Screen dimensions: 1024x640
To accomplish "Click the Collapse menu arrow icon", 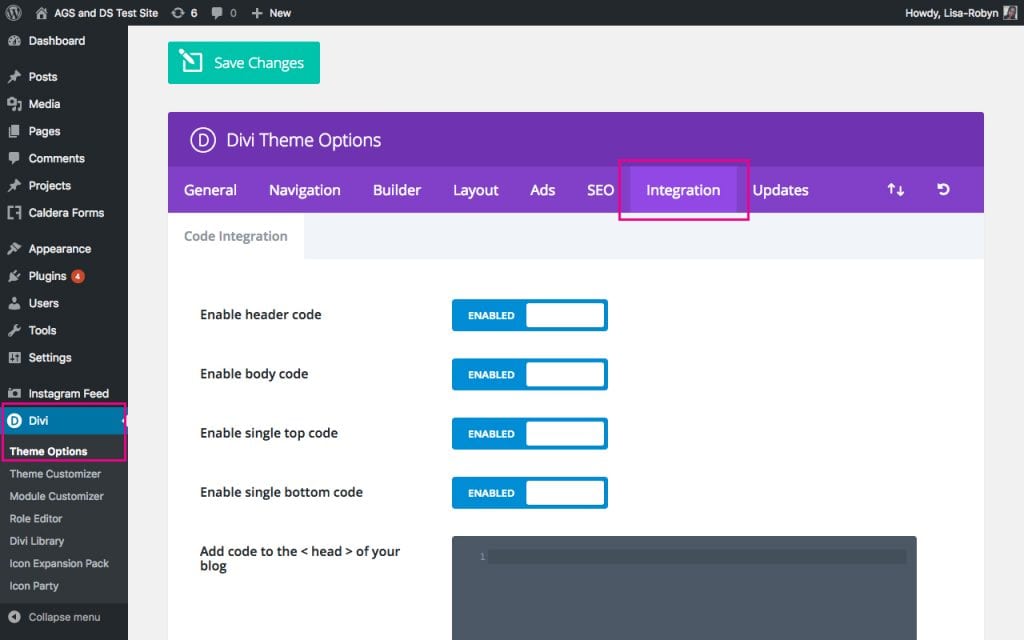I will pyautogui.click(x=14, y=617).
